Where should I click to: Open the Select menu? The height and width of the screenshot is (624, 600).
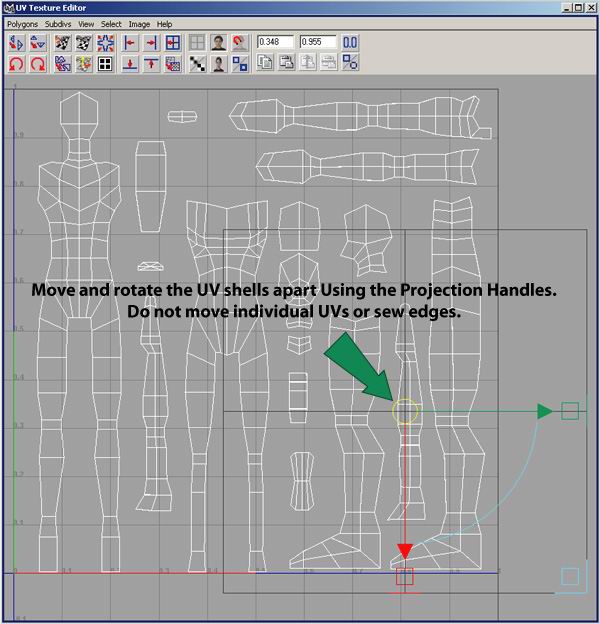113,23
